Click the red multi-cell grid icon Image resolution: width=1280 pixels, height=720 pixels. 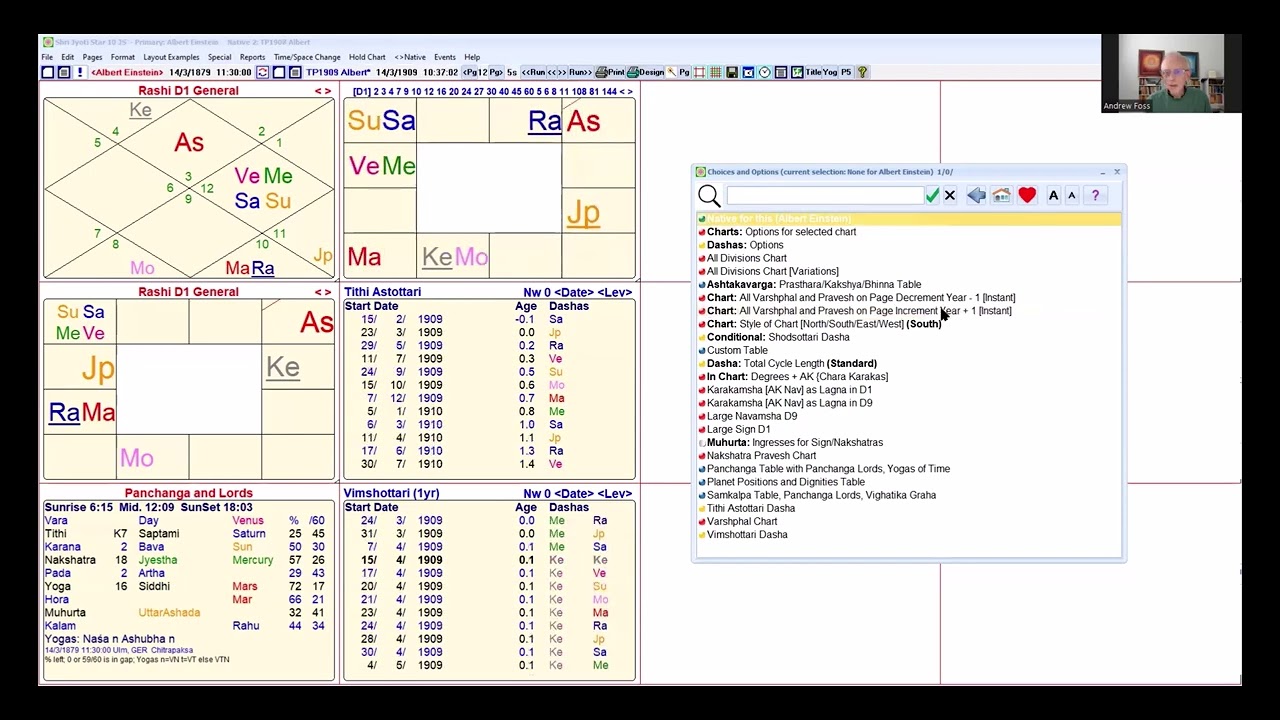point(715,72)
